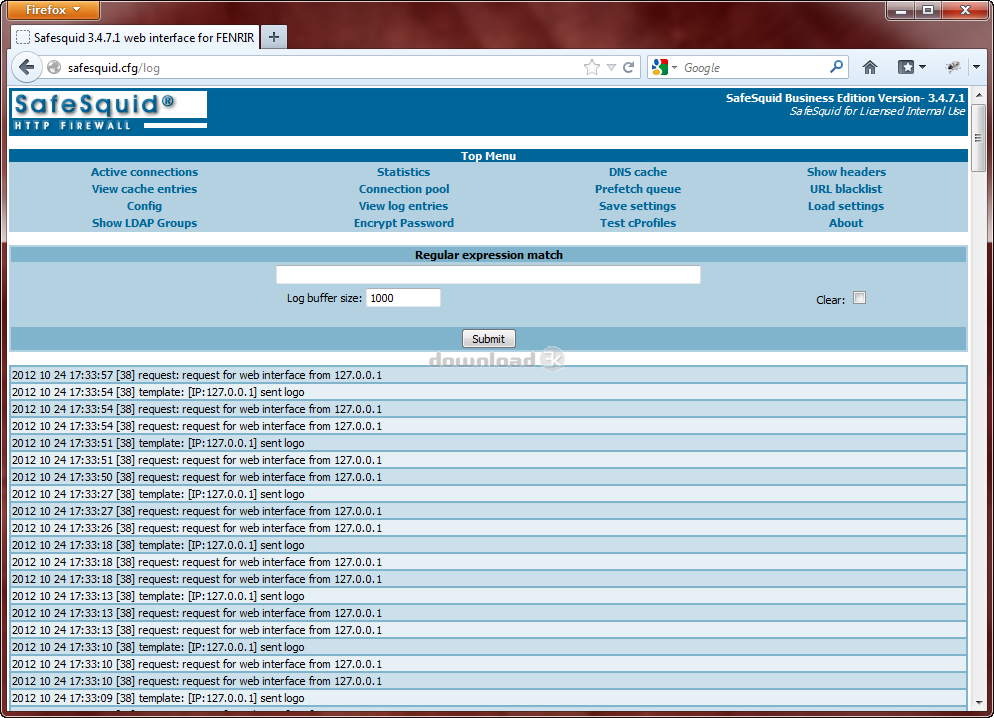The image size is (994, 718).
Task: Go to the Firefox Home page icon
Action: 869,67
